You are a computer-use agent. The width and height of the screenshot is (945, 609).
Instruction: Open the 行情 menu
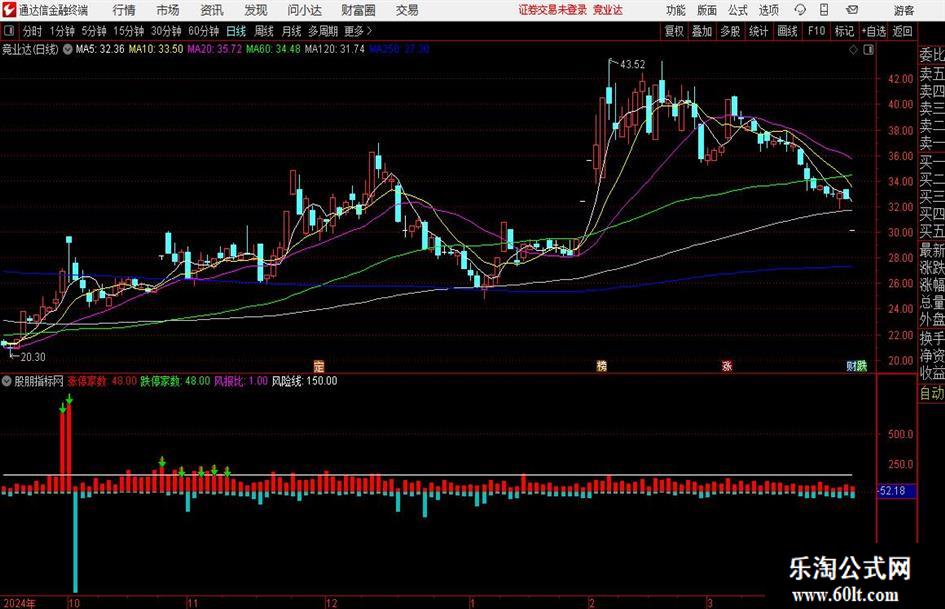point(124,10)
